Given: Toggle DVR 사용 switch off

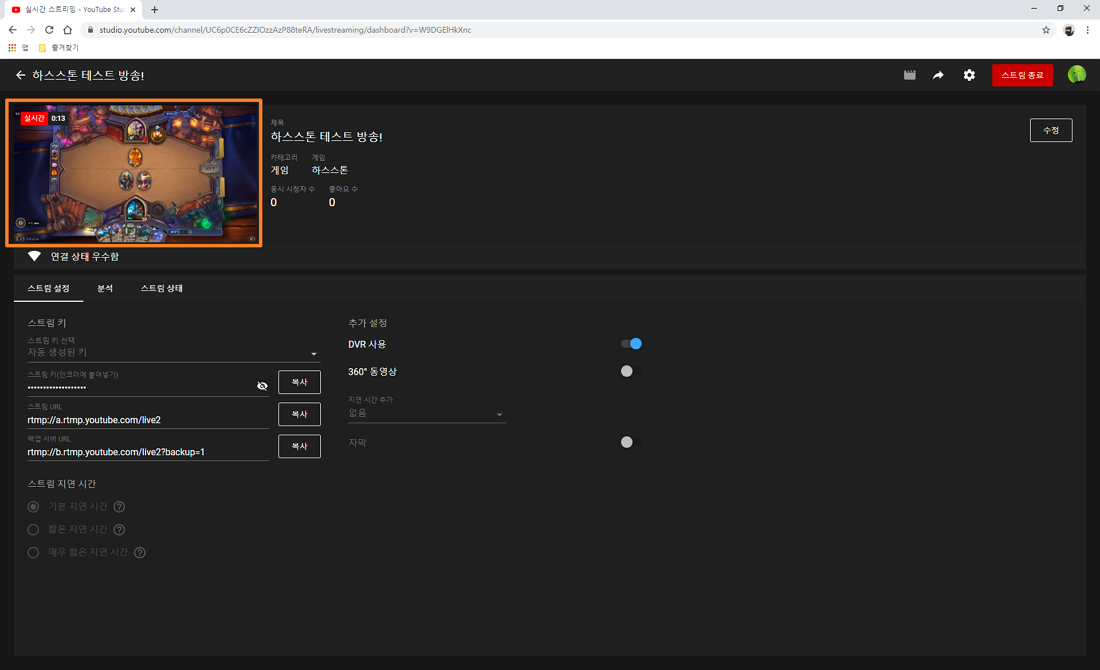Looking at the screenshot, I should [x=631, y=344].
